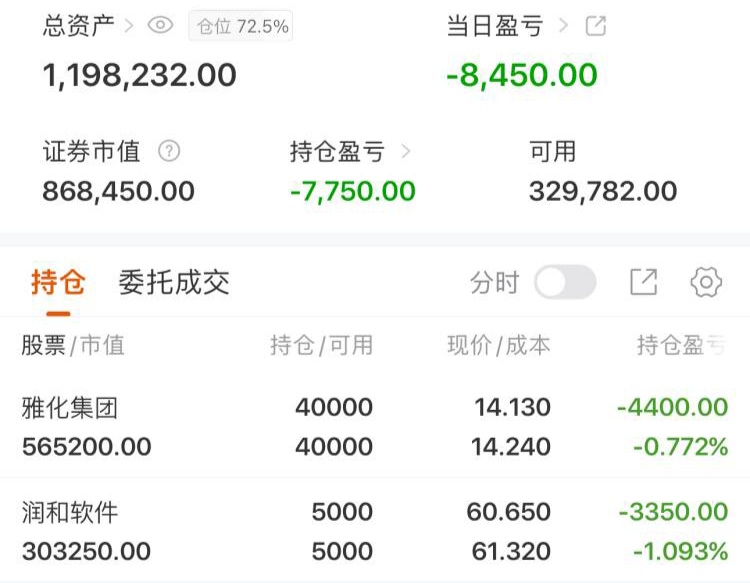Open holdings settings gear icon

[x=706, y=282]
